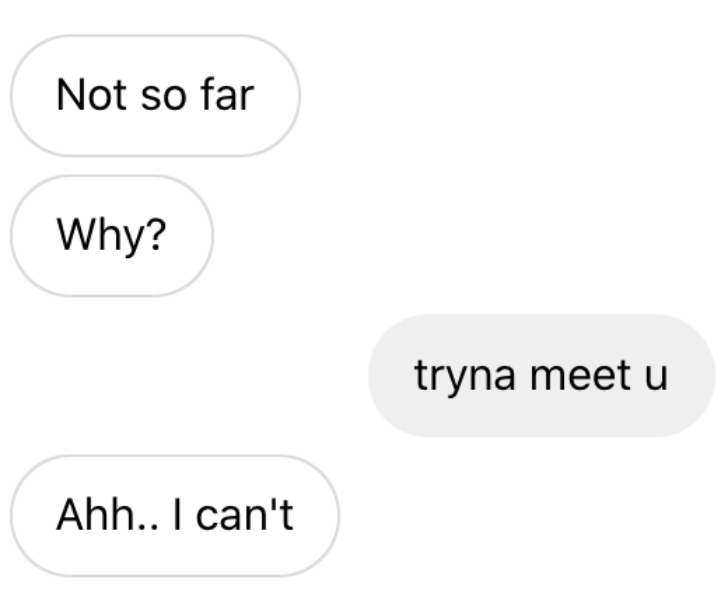The height and width of the screenshot is (590, 725).
Task: Click the question mark after "Why"
Action: tap(155, 236)
